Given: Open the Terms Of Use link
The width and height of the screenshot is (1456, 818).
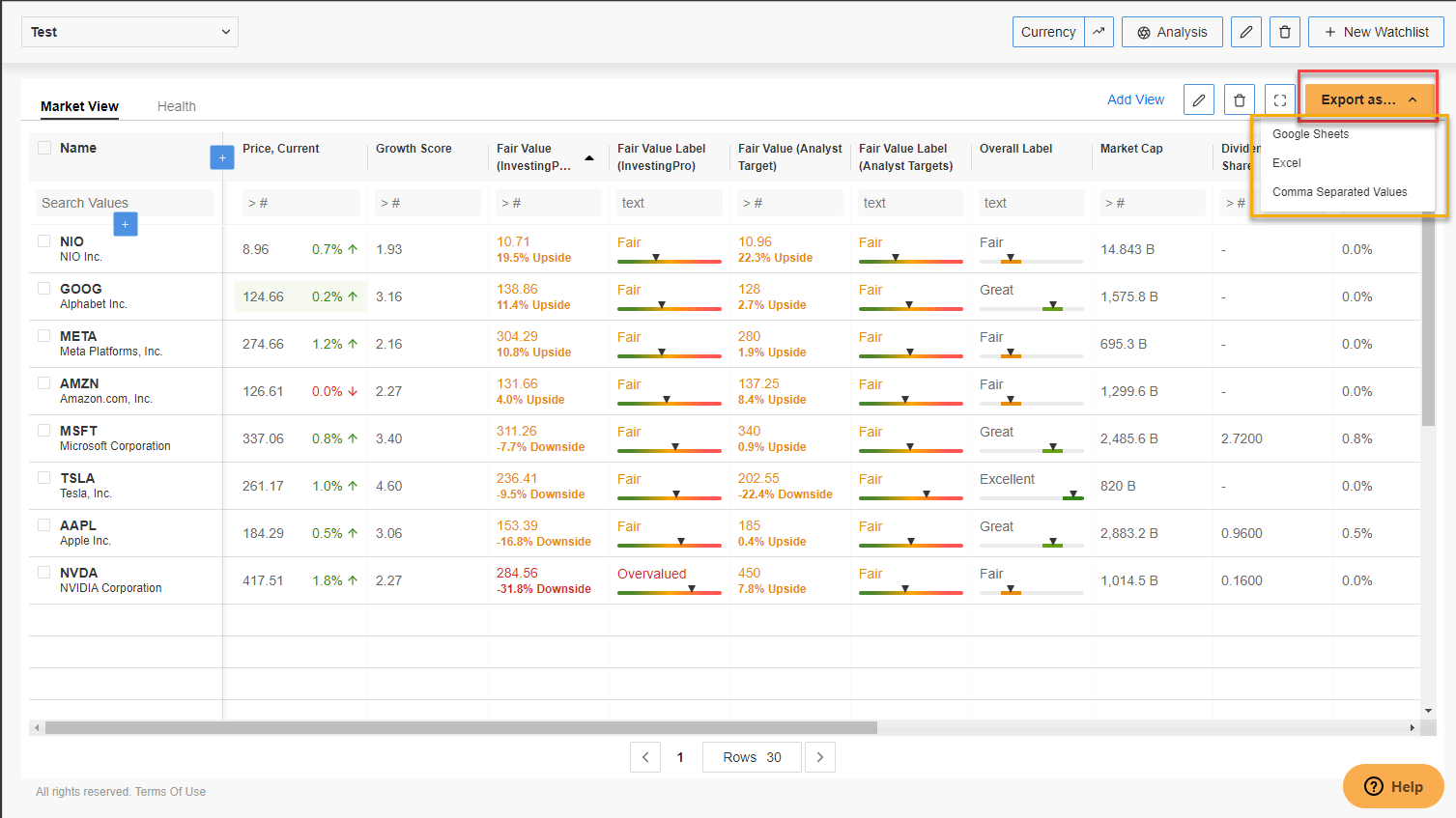Looking at the screenshot, I should click(170, 792).
